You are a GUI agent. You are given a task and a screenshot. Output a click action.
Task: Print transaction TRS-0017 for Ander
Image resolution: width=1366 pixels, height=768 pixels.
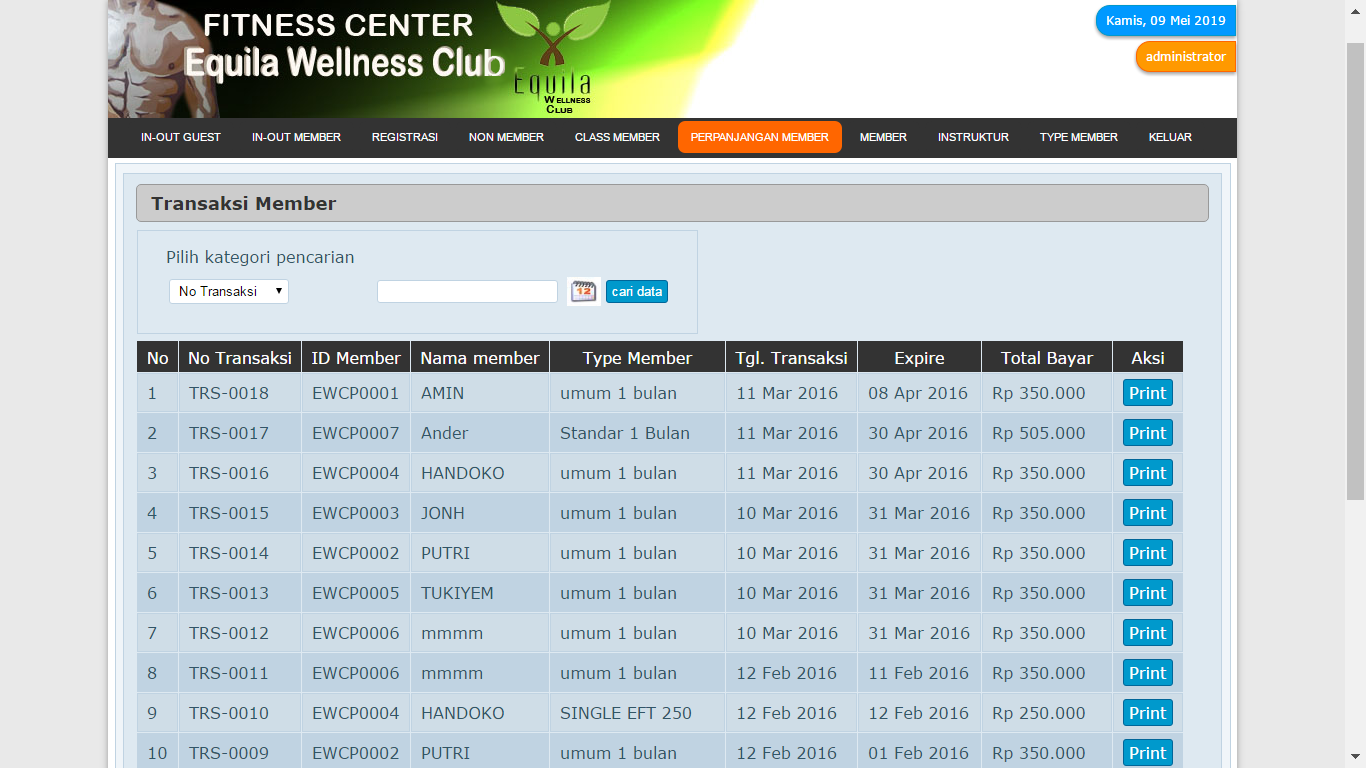coord(1147,433)
